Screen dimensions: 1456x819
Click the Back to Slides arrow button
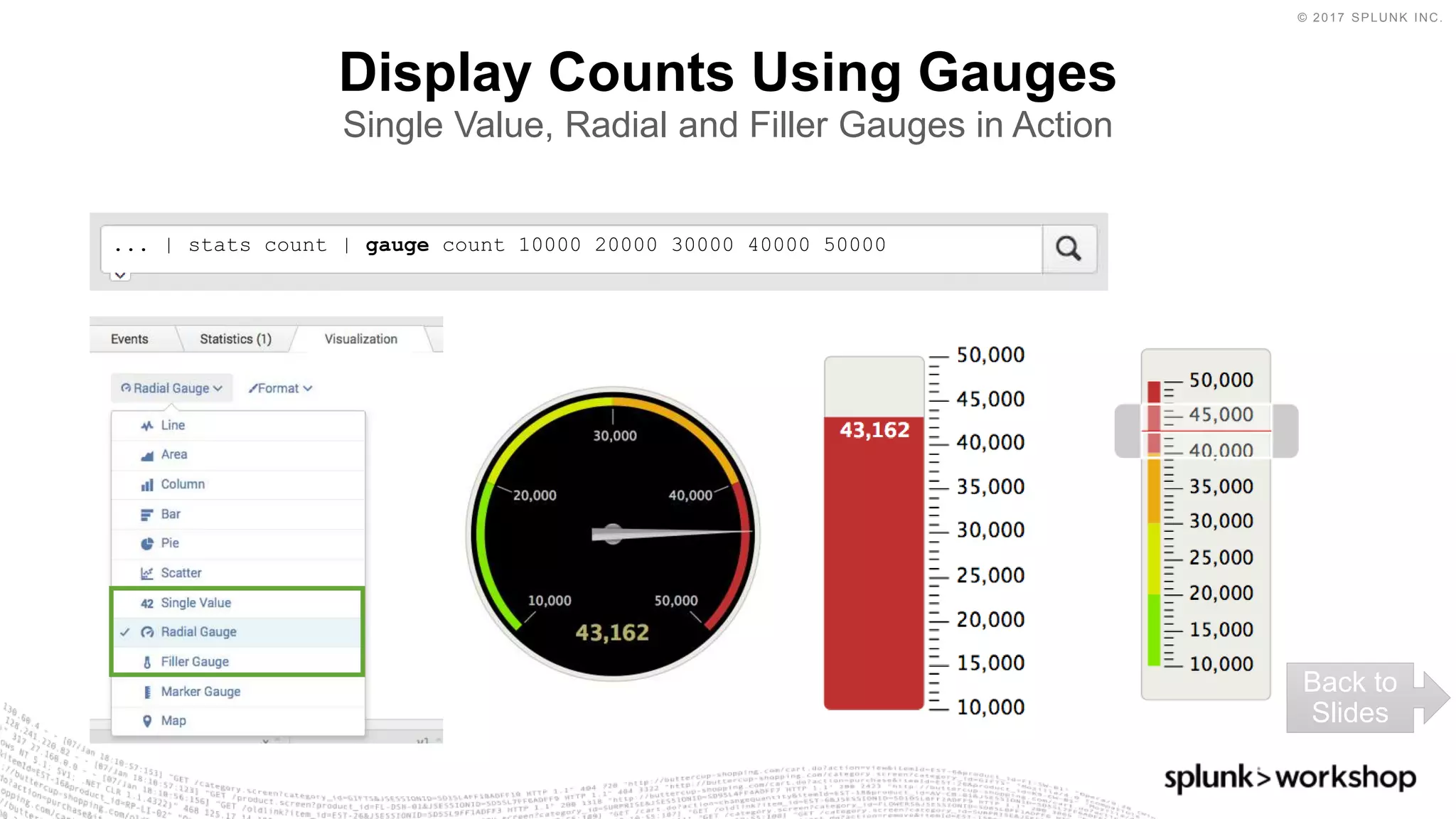point(1366,697)
